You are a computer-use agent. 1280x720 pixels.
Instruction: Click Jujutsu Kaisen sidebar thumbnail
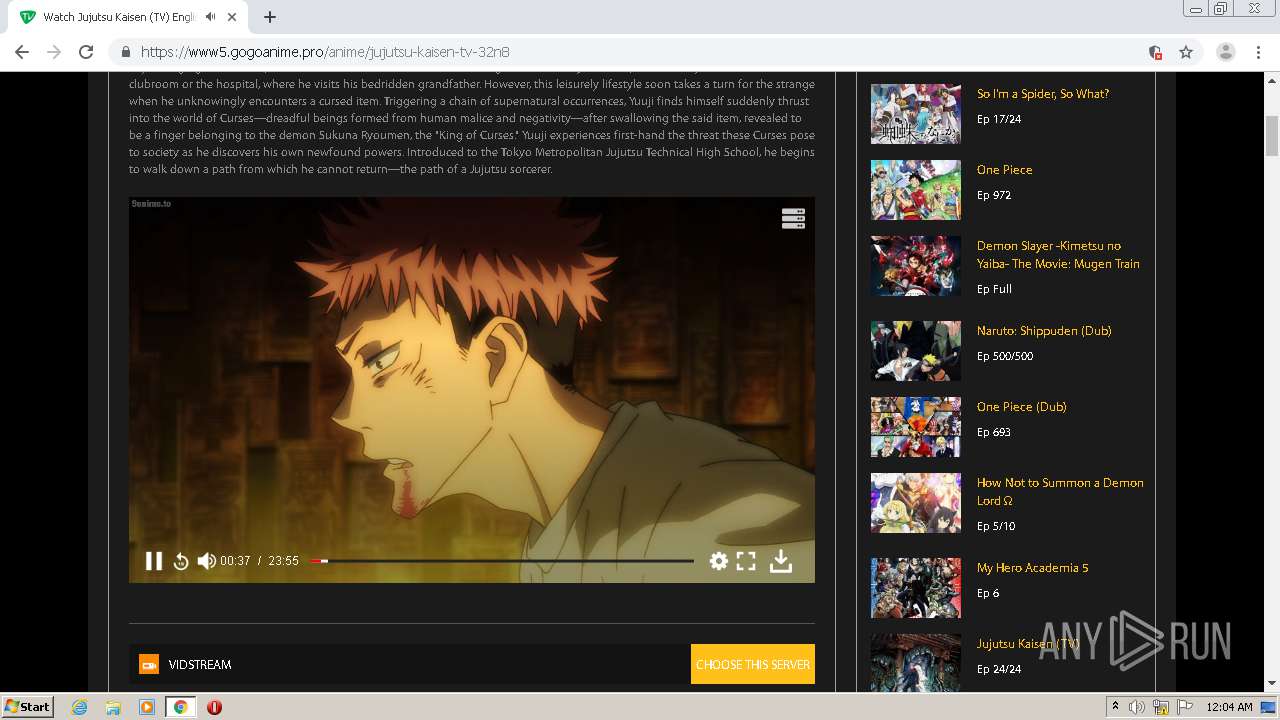point(916,663)
